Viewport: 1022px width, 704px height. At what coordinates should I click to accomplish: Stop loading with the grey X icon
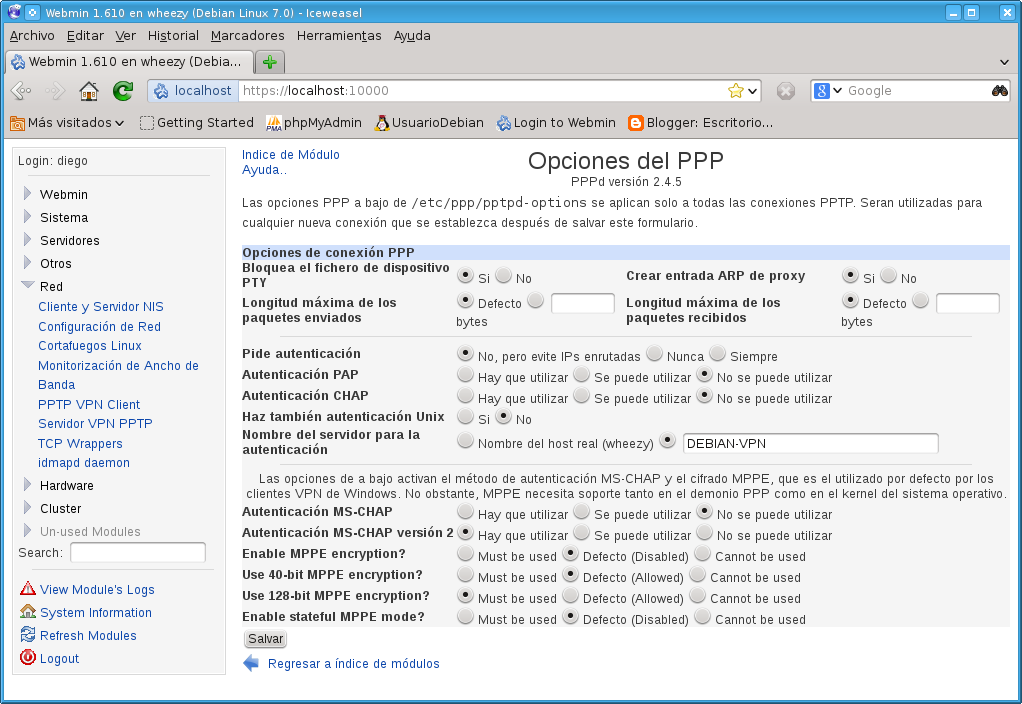[785, 91]
